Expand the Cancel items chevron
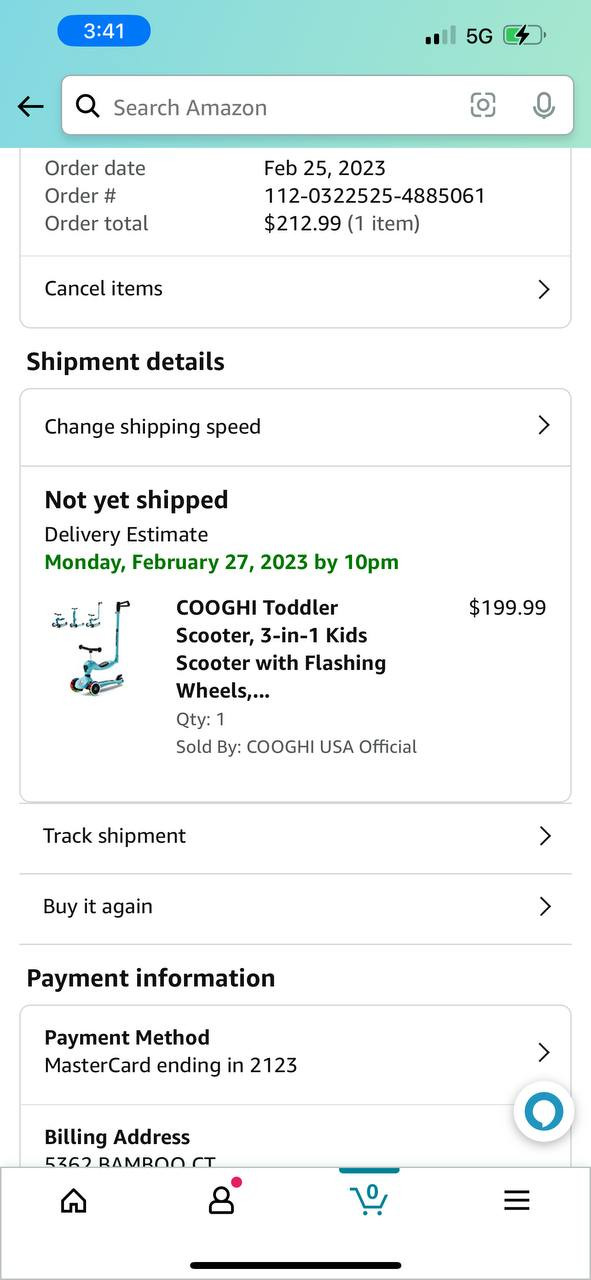This screenshot has width=591, height=1280. coord(544,289)
